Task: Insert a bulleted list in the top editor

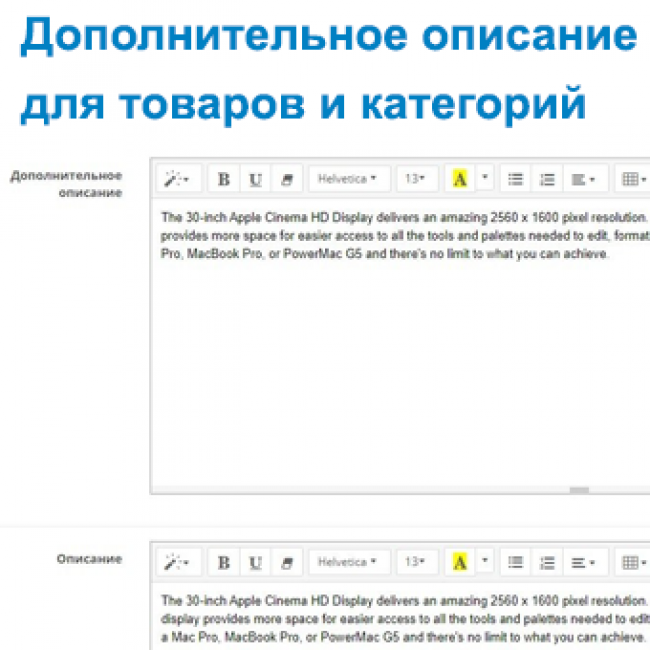Action: 516,179
